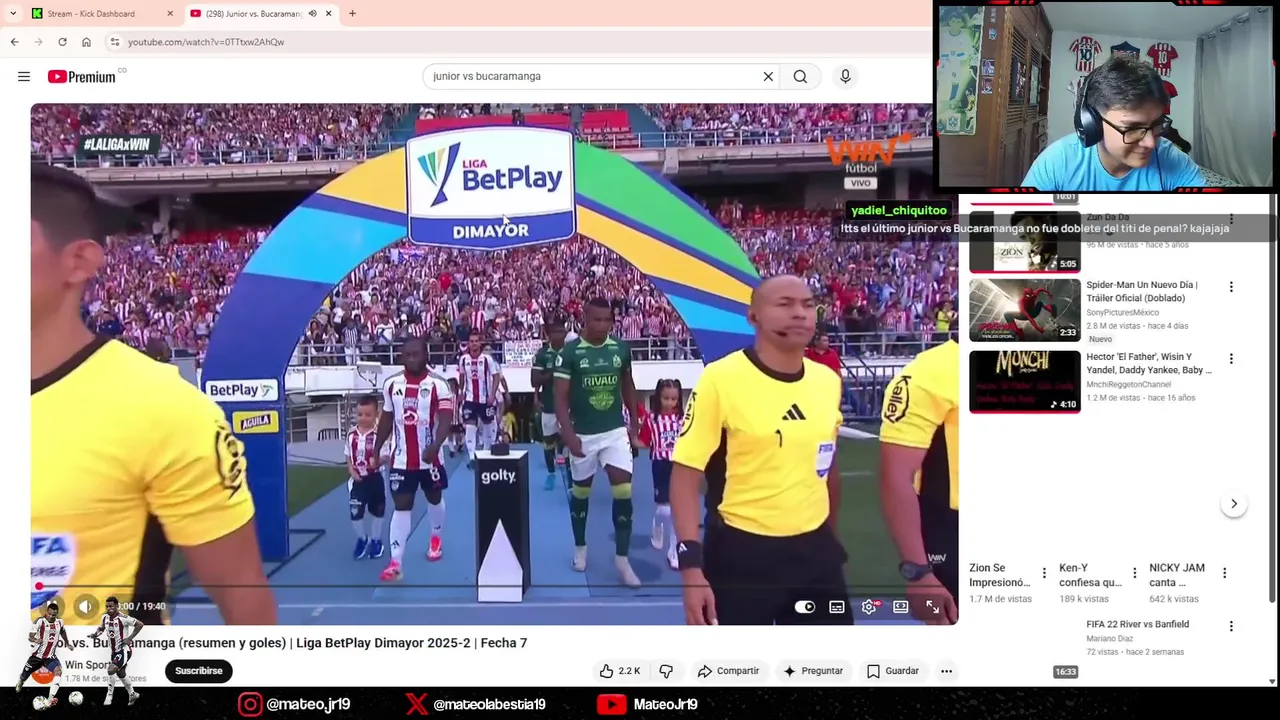1280x720 pixels.
Task: Open 'FIFA 22 River vs Banfield' video
Action: (x=1137, y=624)
